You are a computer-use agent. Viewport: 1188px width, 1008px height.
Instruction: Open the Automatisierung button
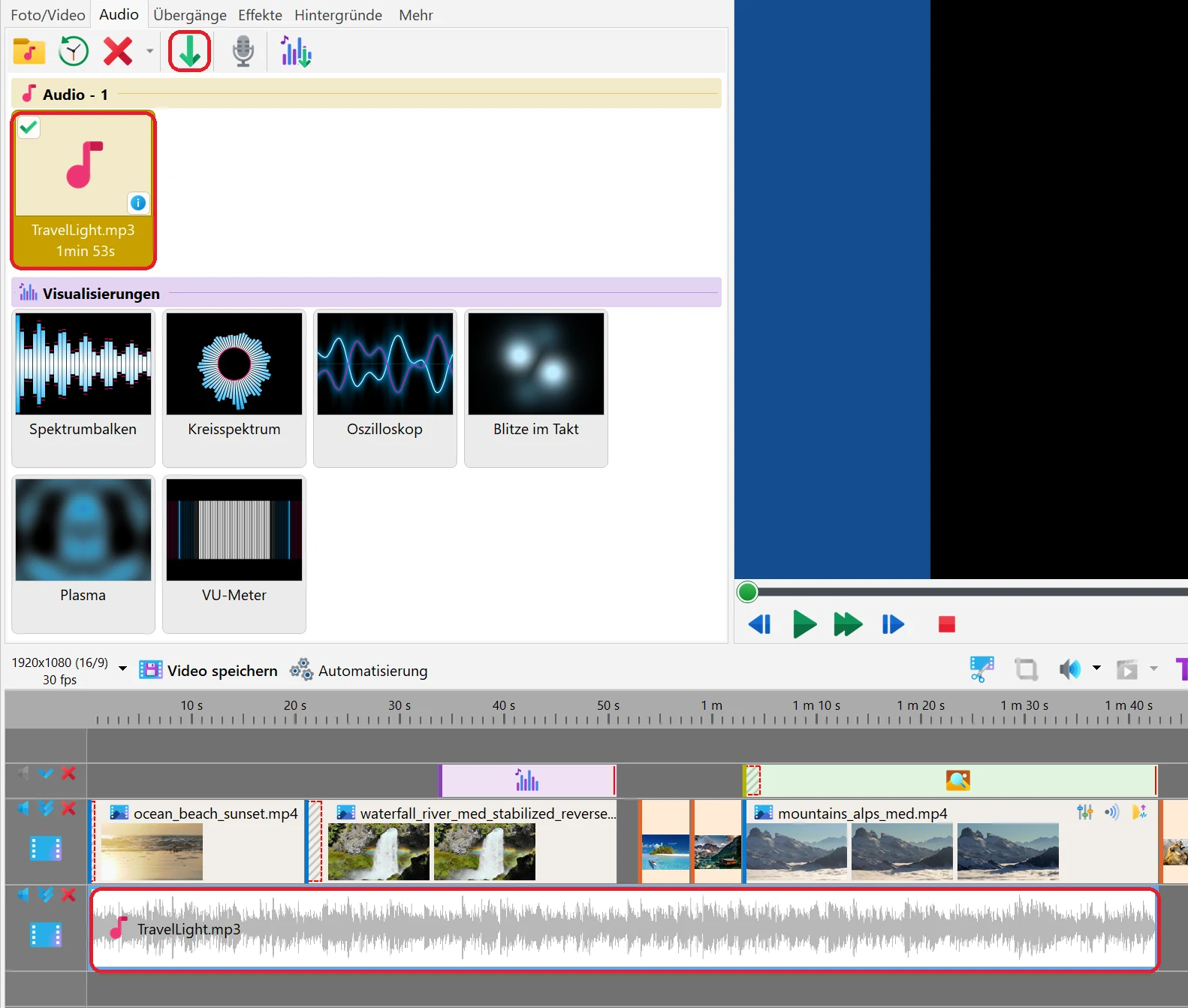click(359, 671)
